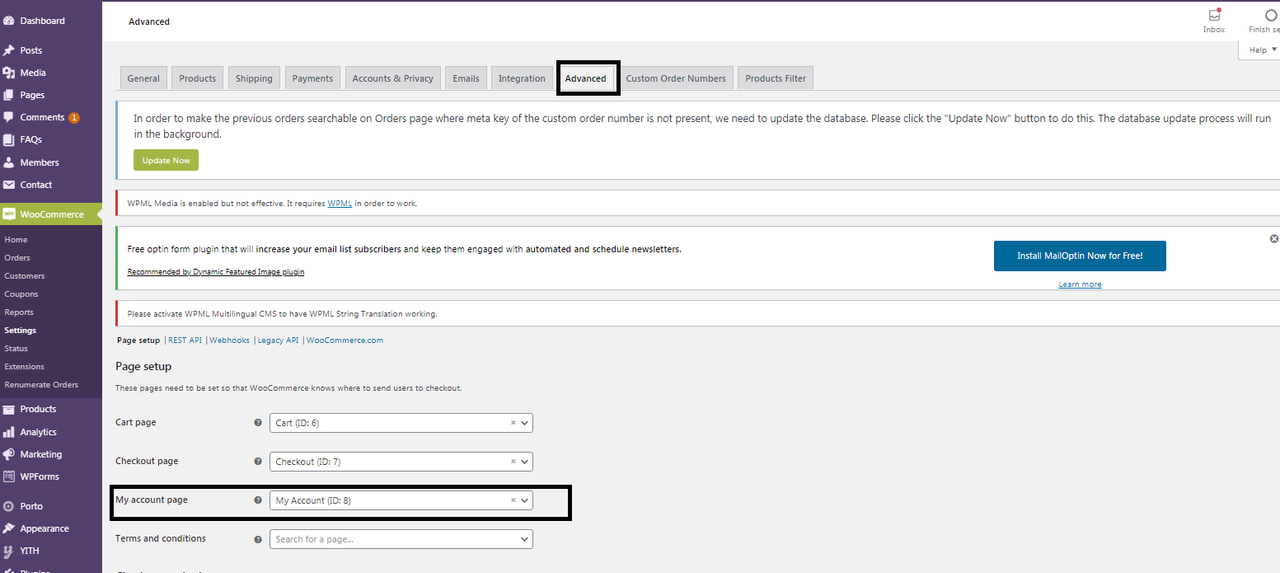Screen dimensions: 1280x573
Task: Open WooCommerce Orders submenu item
Action: click(x=17, y=258)
